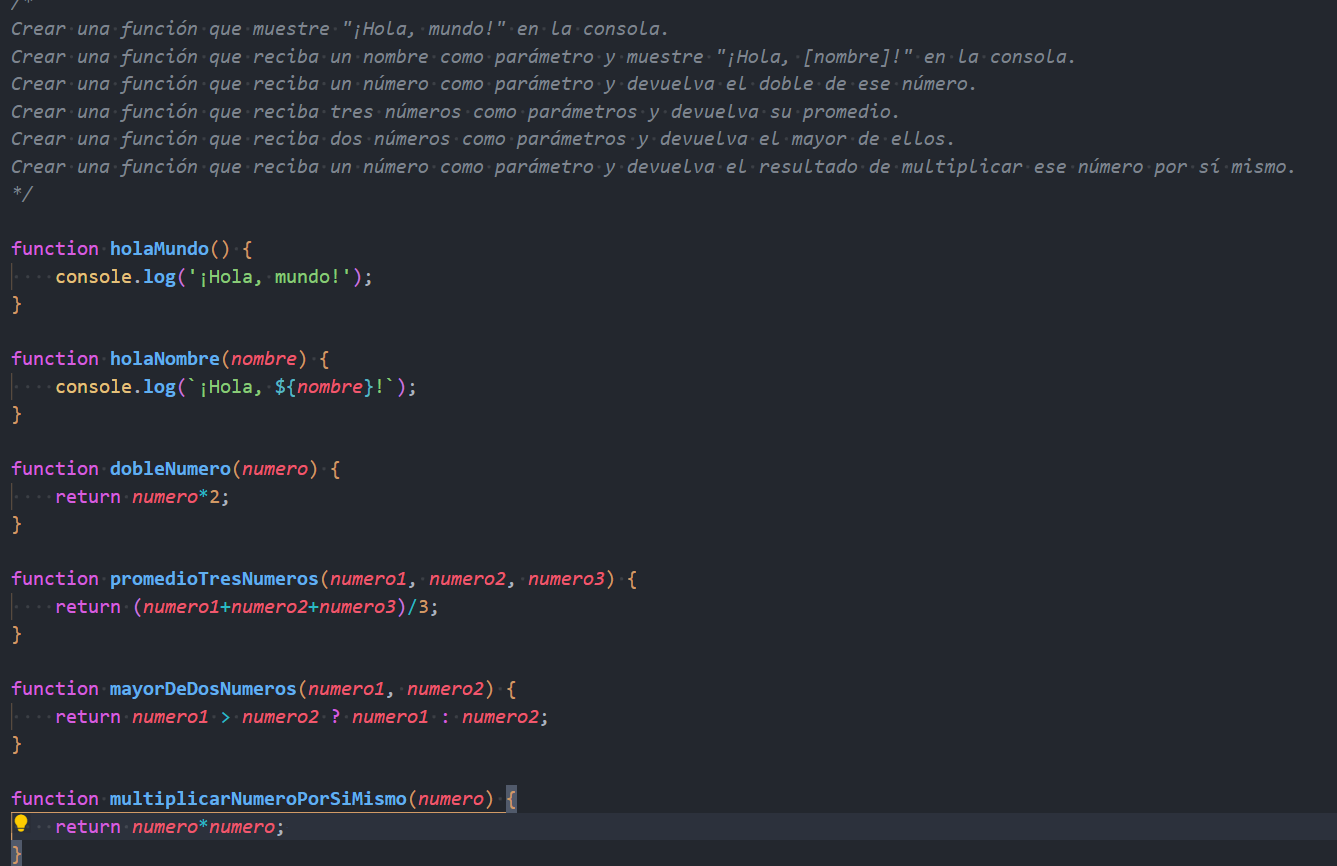Click the "?" ternary operator in mayorDeDosNumeros
The width and height of the screenshot is (1337, 866).
coord(336,716)
